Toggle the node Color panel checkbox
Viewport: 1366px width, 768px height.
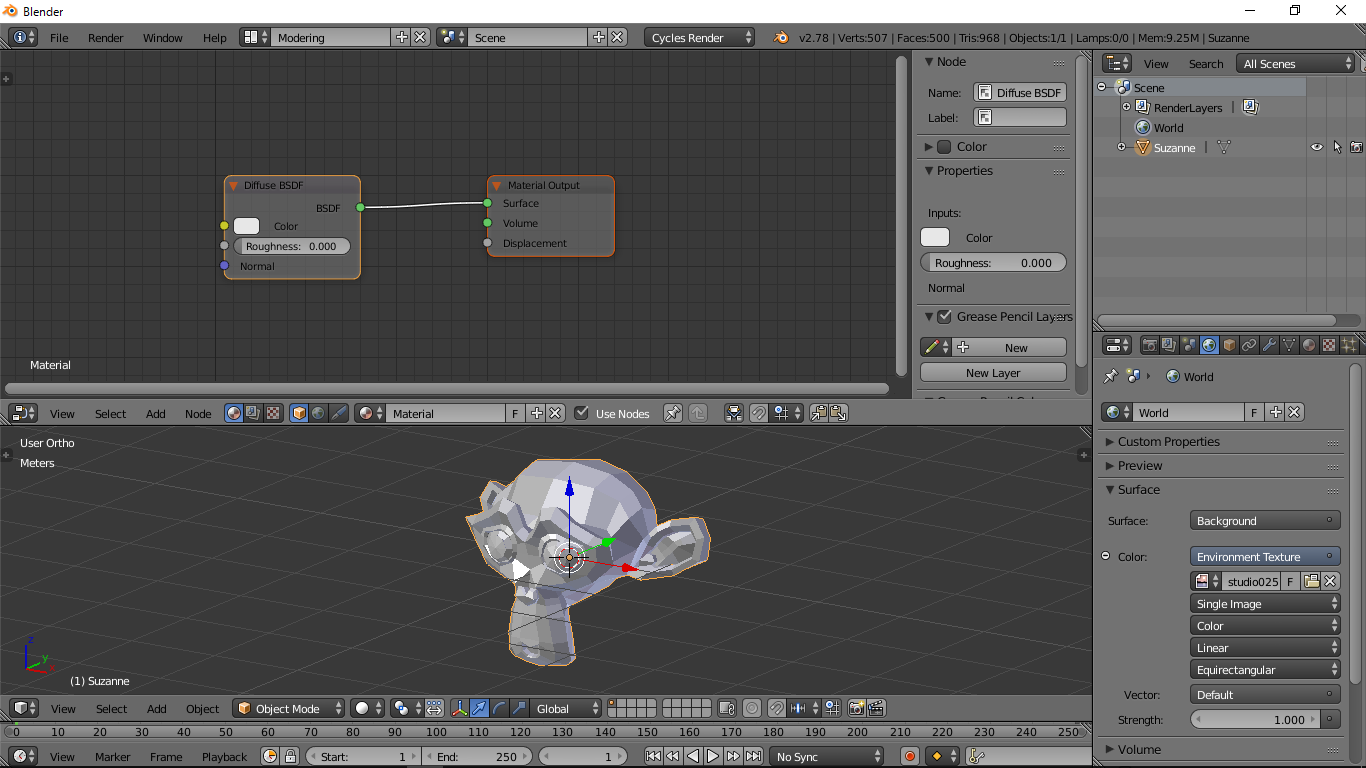click(x=944, y=146)
